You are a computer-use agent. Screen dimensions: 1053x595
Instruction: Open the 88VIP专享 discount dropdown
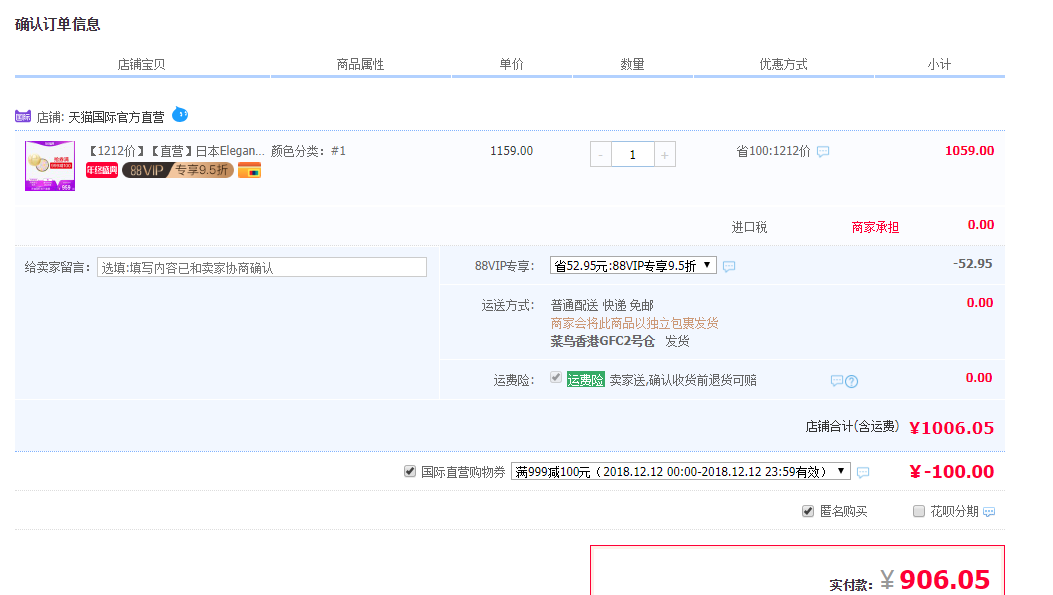[633, 265]
